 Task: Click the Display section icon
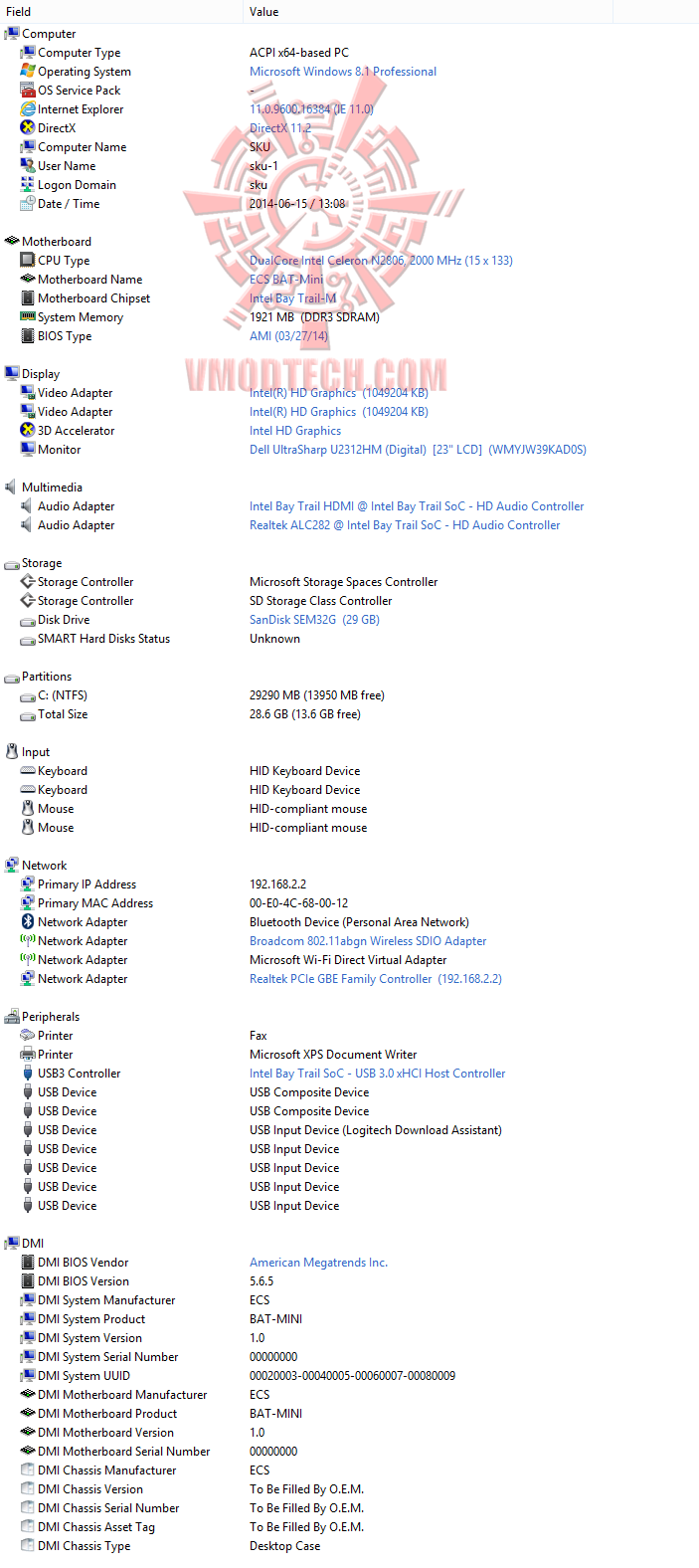pyautogui.click(x=12, y=374)
